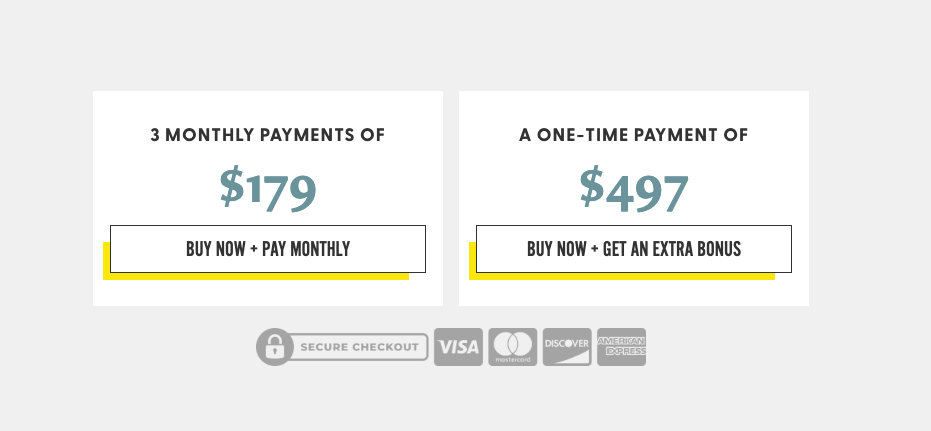Click the Visa card icon
Image resolution: width=931 pixels, height=431 pixels.
458,347
